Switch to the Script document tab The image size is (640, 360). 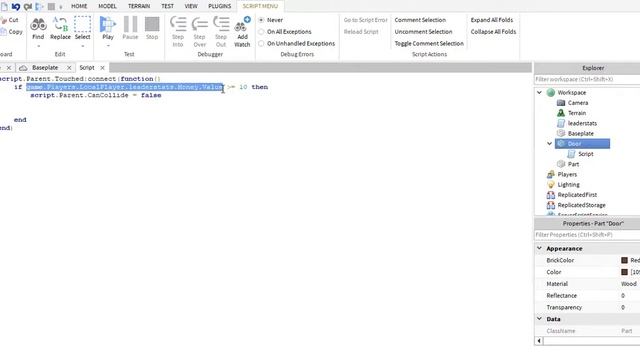pyautogui.click(x=87, y=68)
